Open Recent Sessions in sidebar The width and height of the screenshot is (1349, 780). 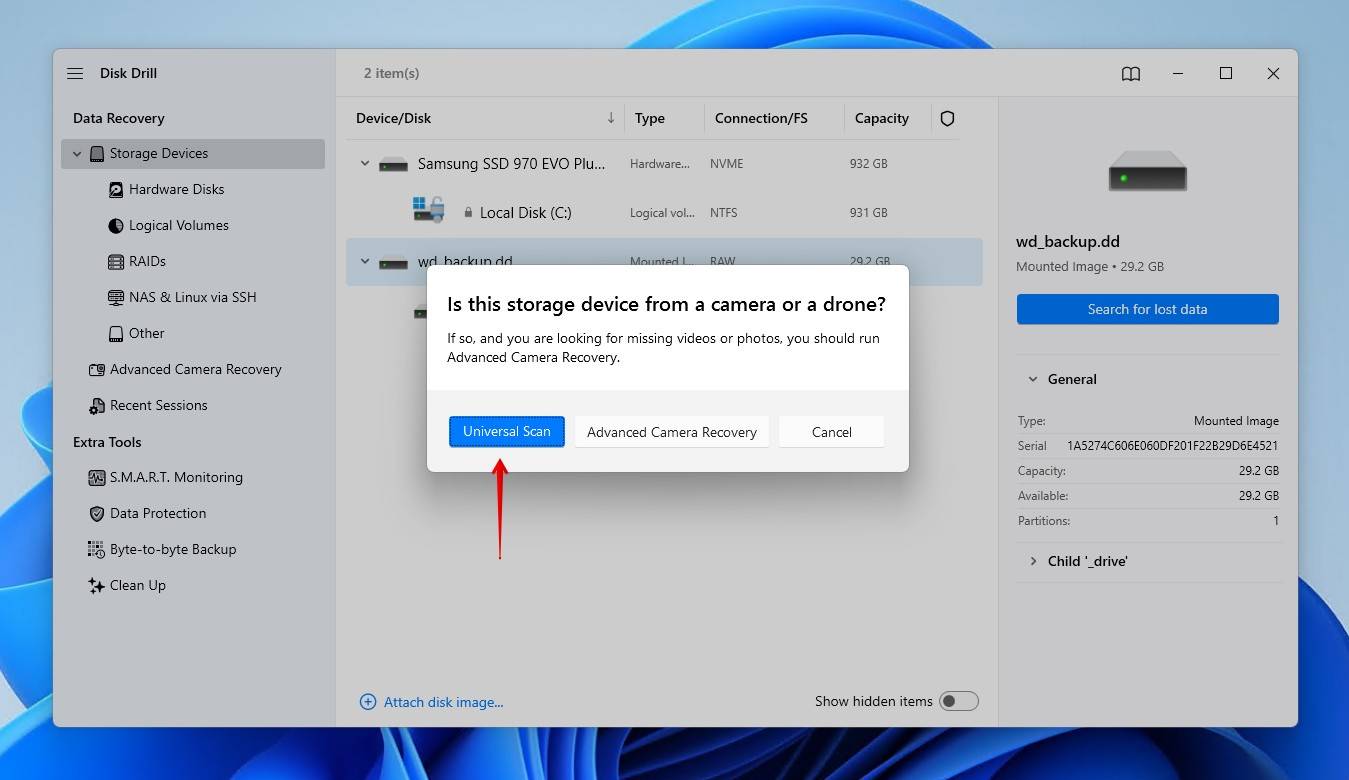158,405
